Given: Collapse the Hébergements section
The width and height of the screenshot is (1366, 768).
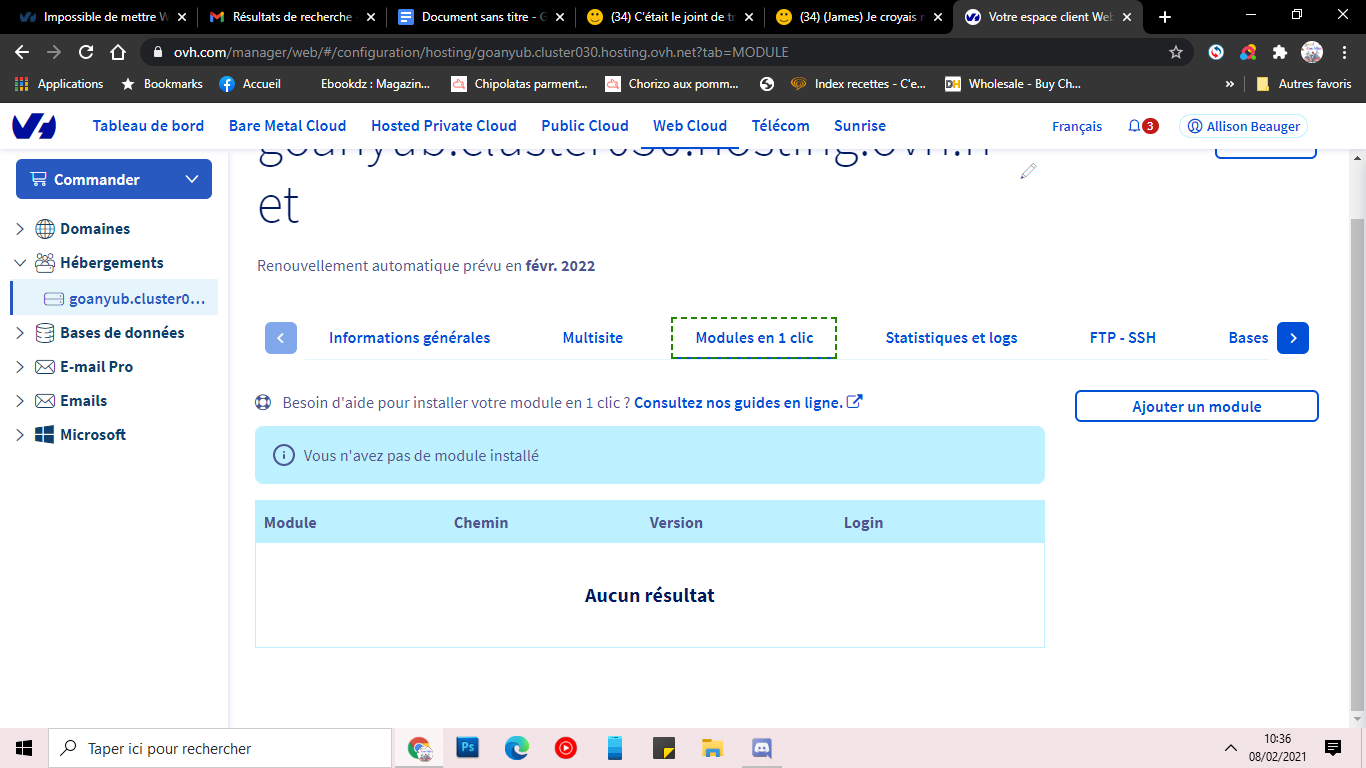Looking at the screenshot, I should 20,263.
